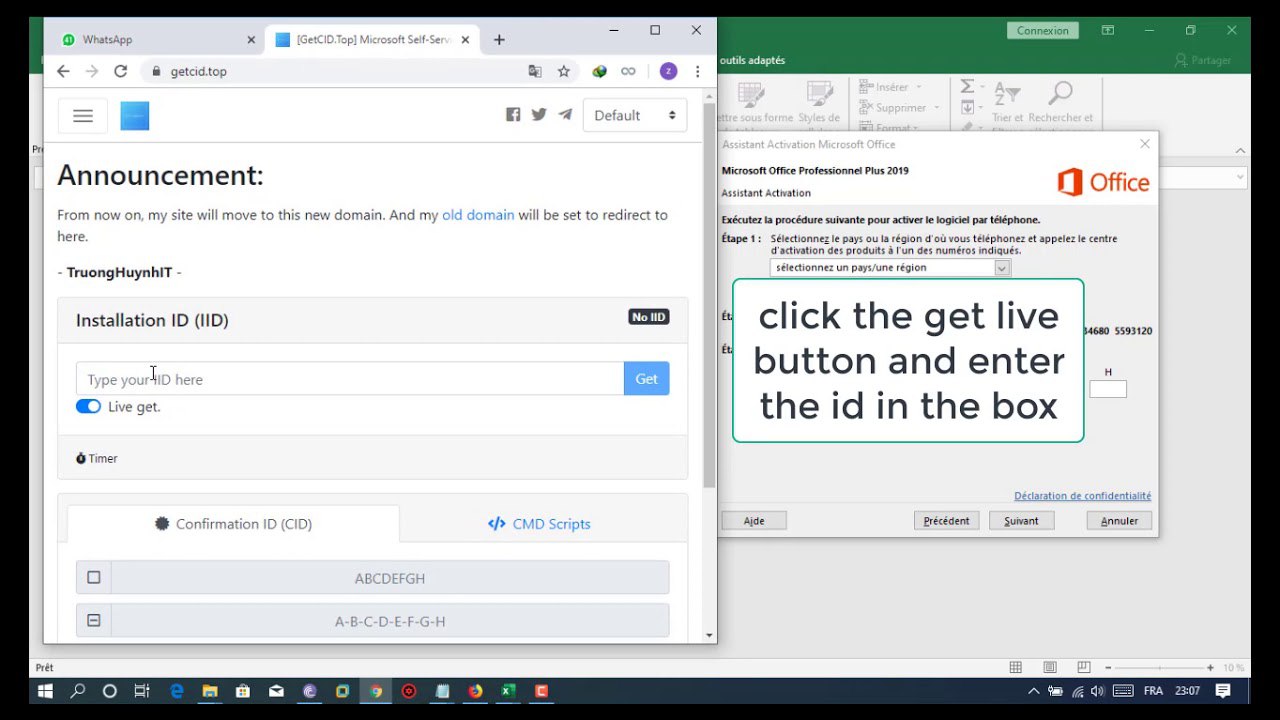Select Confirmation ID (CID) tab
The width and height of the screenshot is (1280, 720).
point(233,524)
